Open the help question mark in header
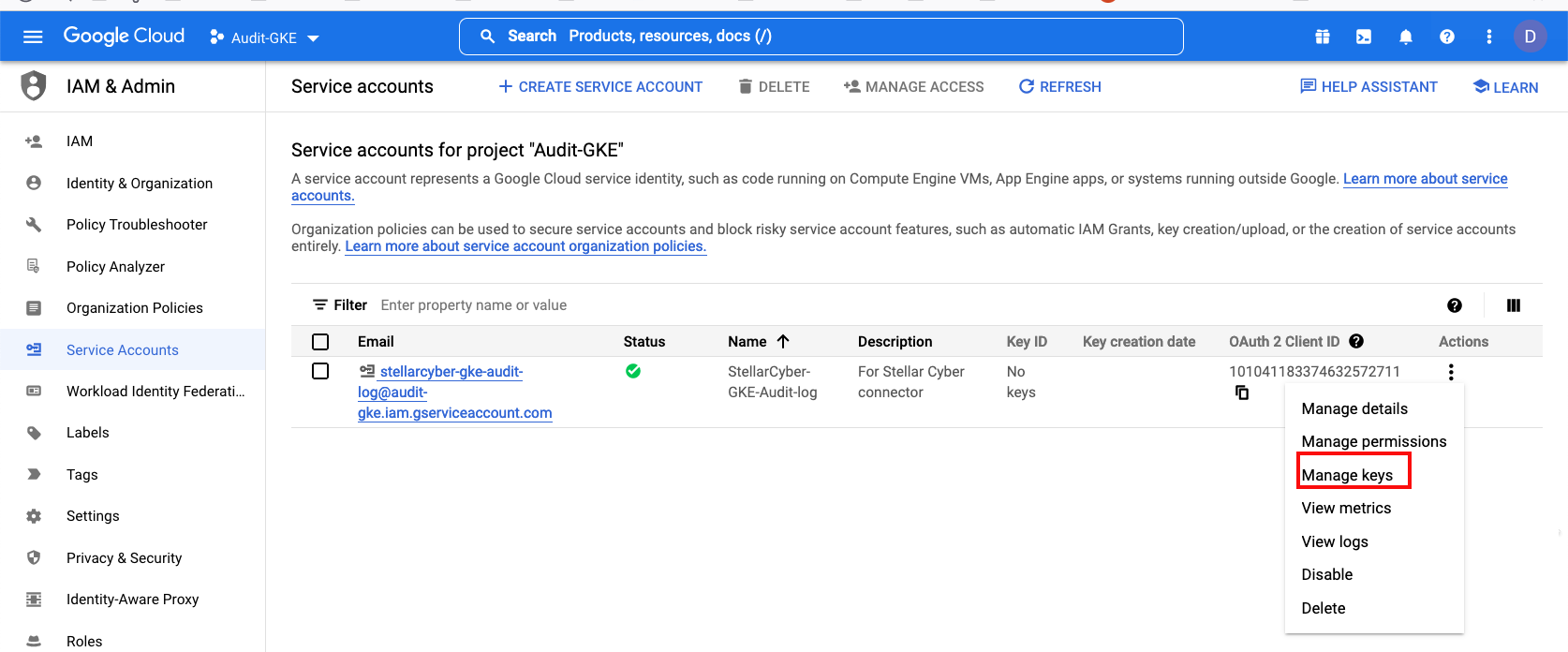Screen dimensions: 1568x652 coord(1446,37)
